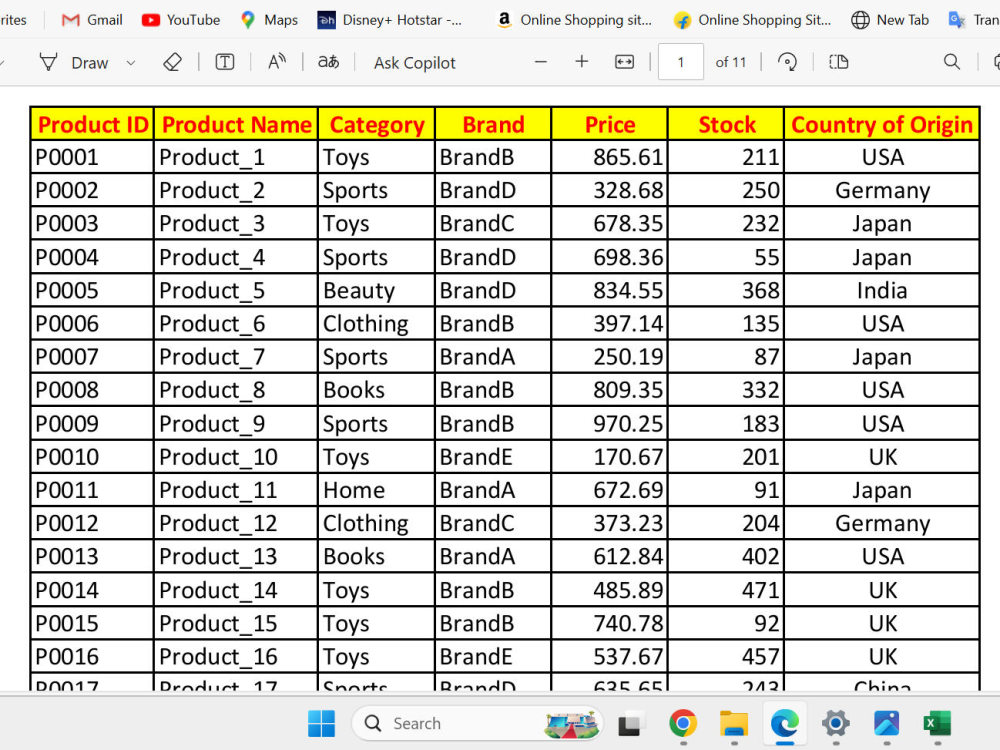Click the Category column header

(x=377, y=124)
